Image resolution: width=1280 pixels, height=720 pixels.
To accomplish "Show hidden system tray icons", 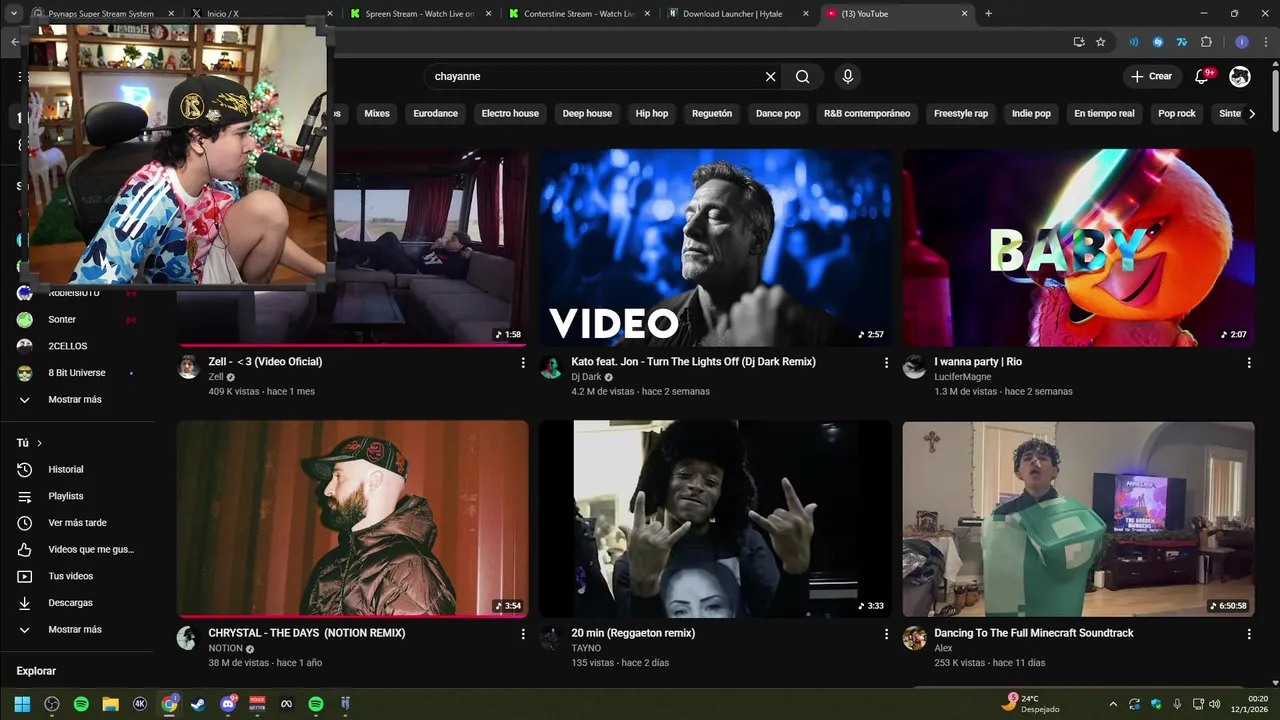I will click(1113, 704).
